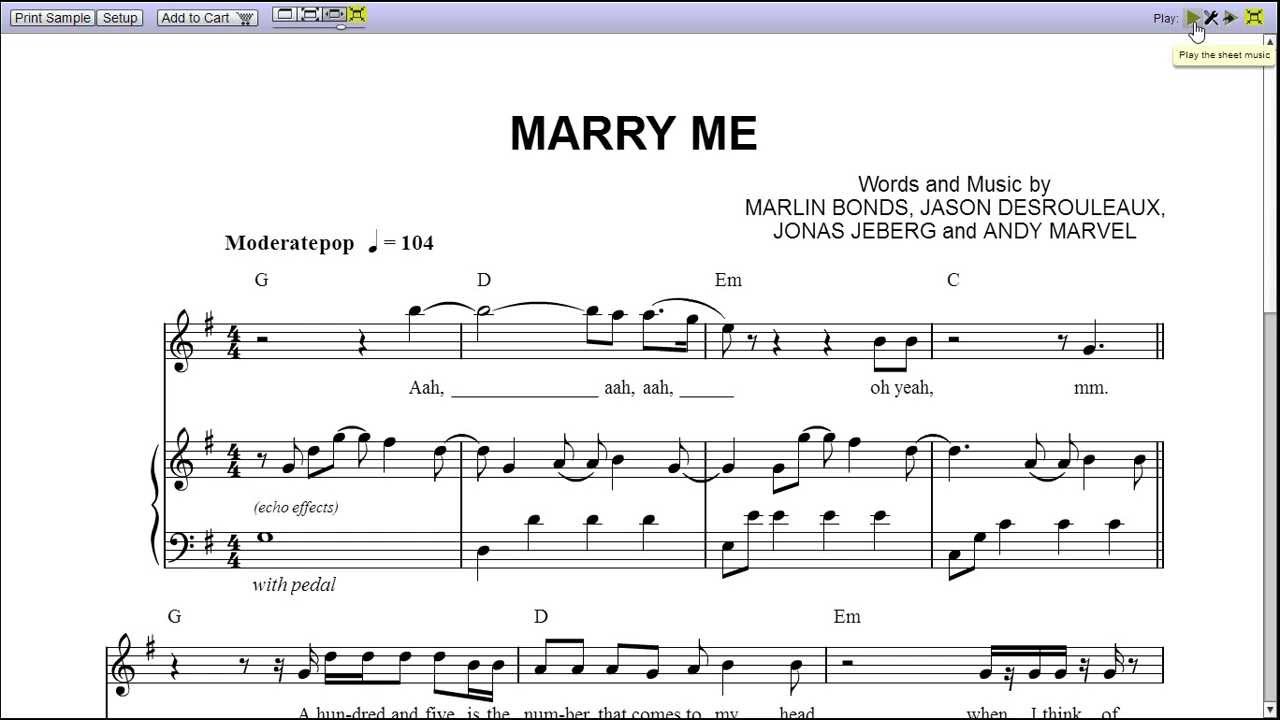Click the MARRY ME title
This screenshot has width=1280, height=720.
(634, 133)
